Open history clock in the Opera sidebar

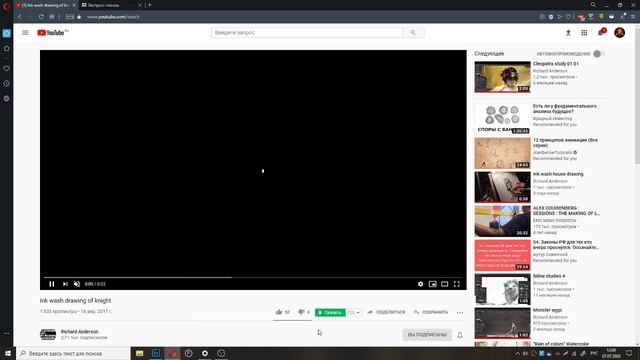pyautogui.click(x=7, y=84)
